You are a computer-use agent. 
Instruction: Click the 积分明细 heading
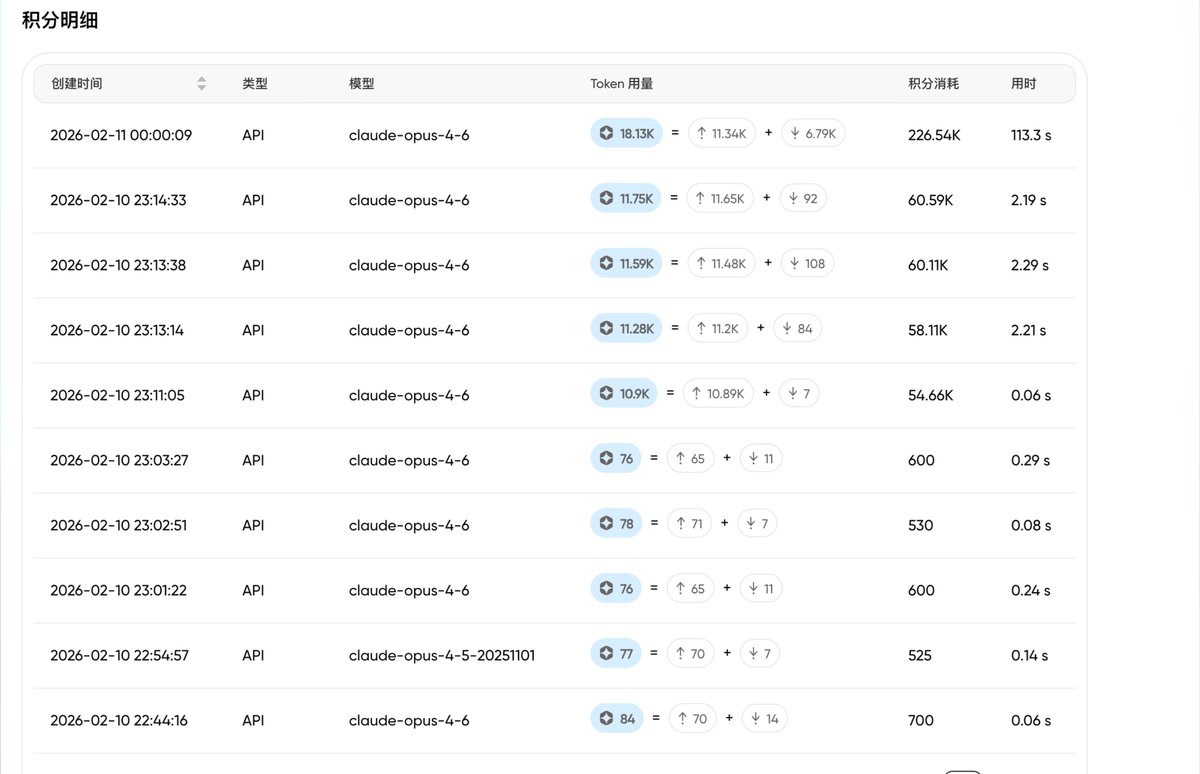point(60,21)
